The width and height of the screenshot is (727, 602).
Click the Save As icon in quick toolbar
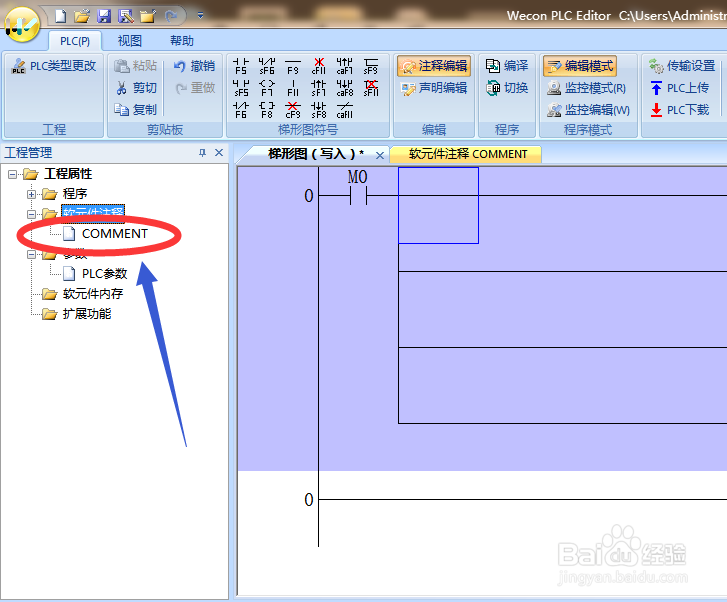pyautogui.click(x=126, y=16)
